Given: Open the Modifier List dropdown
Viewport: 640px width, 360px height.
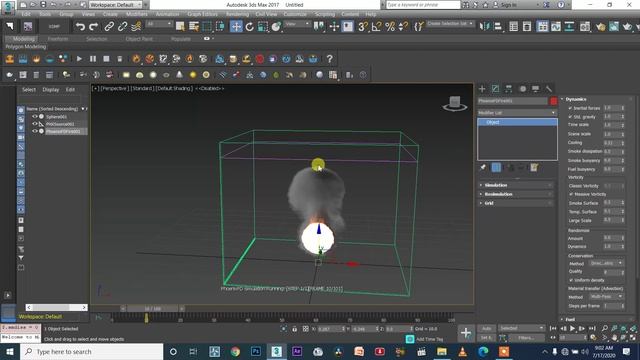Looking at the screenshot, I should tap(517, 113).
